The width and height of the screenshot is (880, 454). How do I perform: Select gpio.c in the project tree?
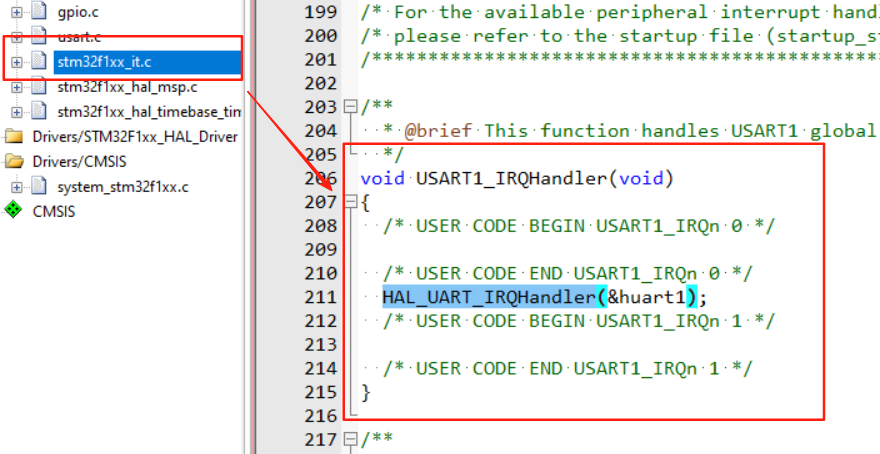click(x=78, y=11)
